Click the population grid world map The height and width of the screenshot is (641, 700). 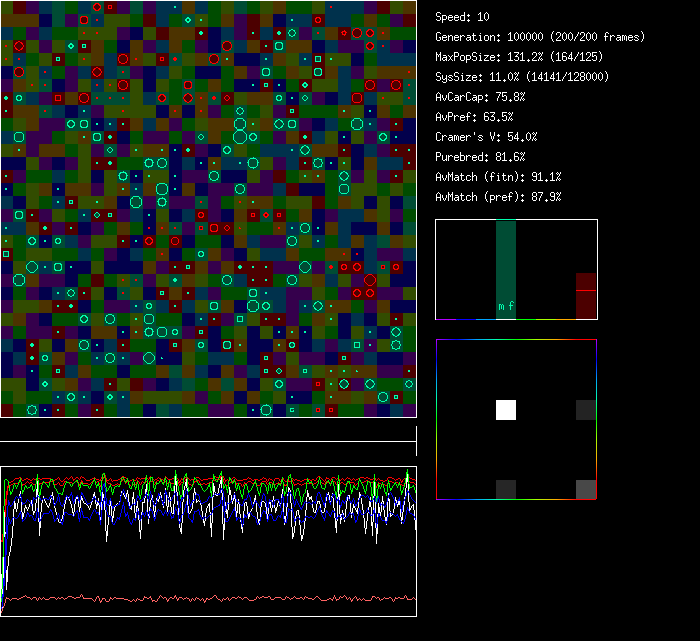(208, 208)
